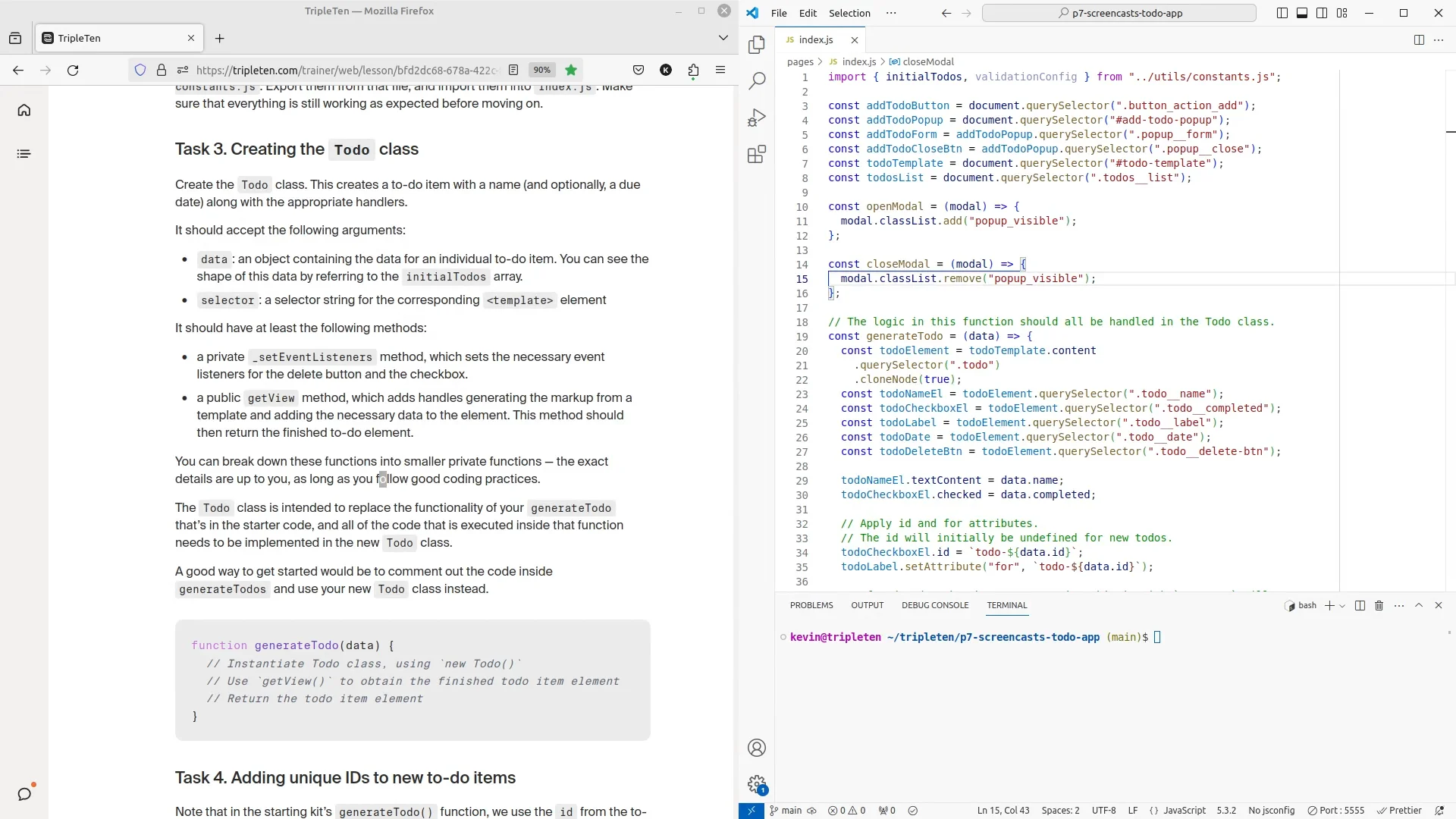Image resolution: width=1456 pixels, height=819 pixels.
Task: Bookmark the page with the star icon
Action: 570,70
